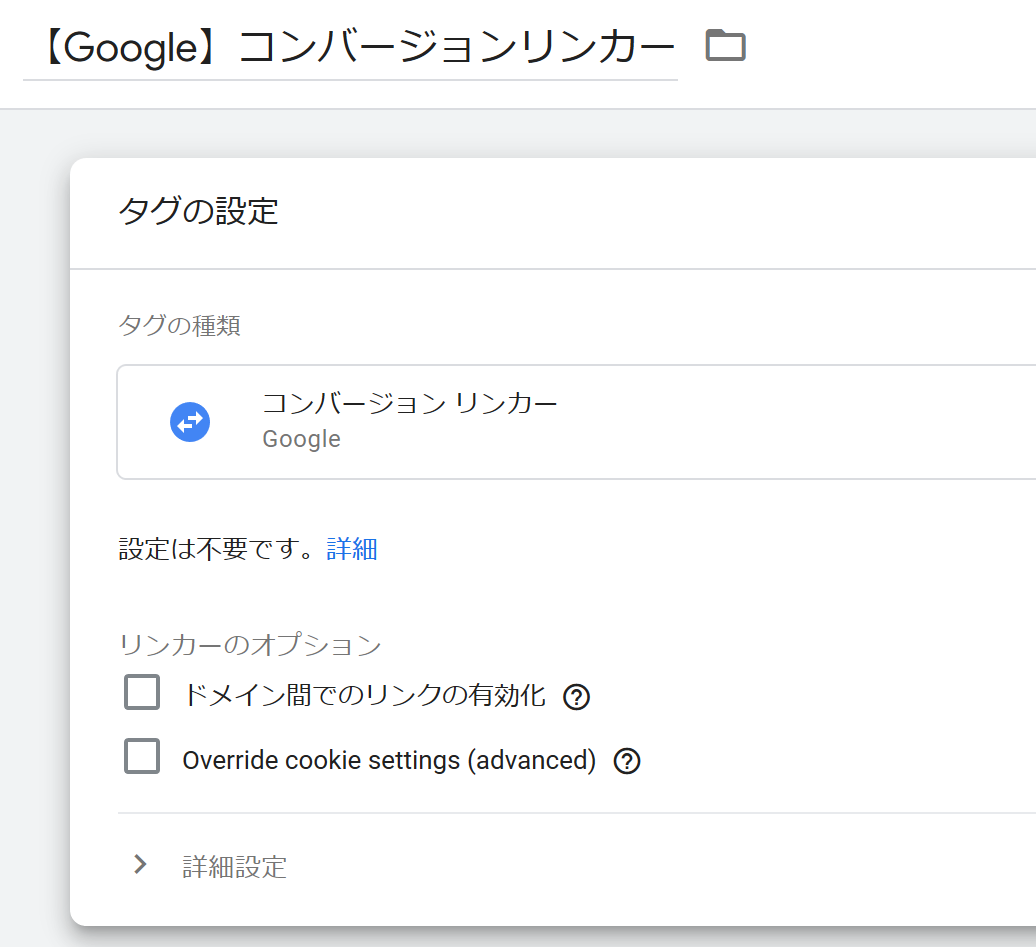Select the 詳細設定 label text
Image resolution: width=1036 pixels, height=947 pixels.
(235, 867)
